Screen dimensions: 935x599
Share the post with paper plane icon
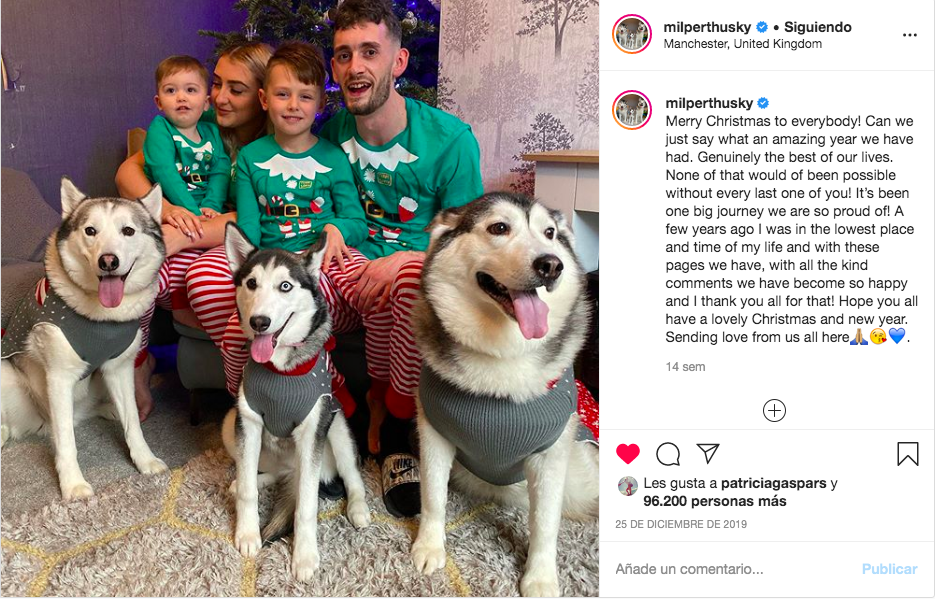tap(708, 454)
